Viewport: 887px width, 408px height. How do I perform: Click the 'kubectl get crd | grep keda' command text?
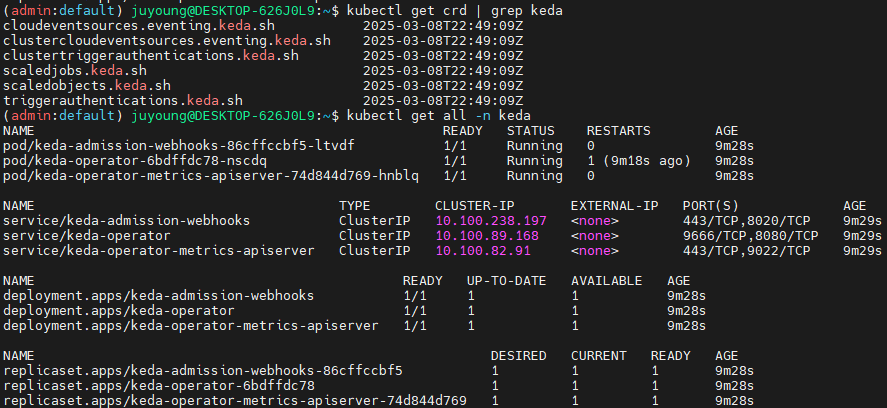coord(454,11)
